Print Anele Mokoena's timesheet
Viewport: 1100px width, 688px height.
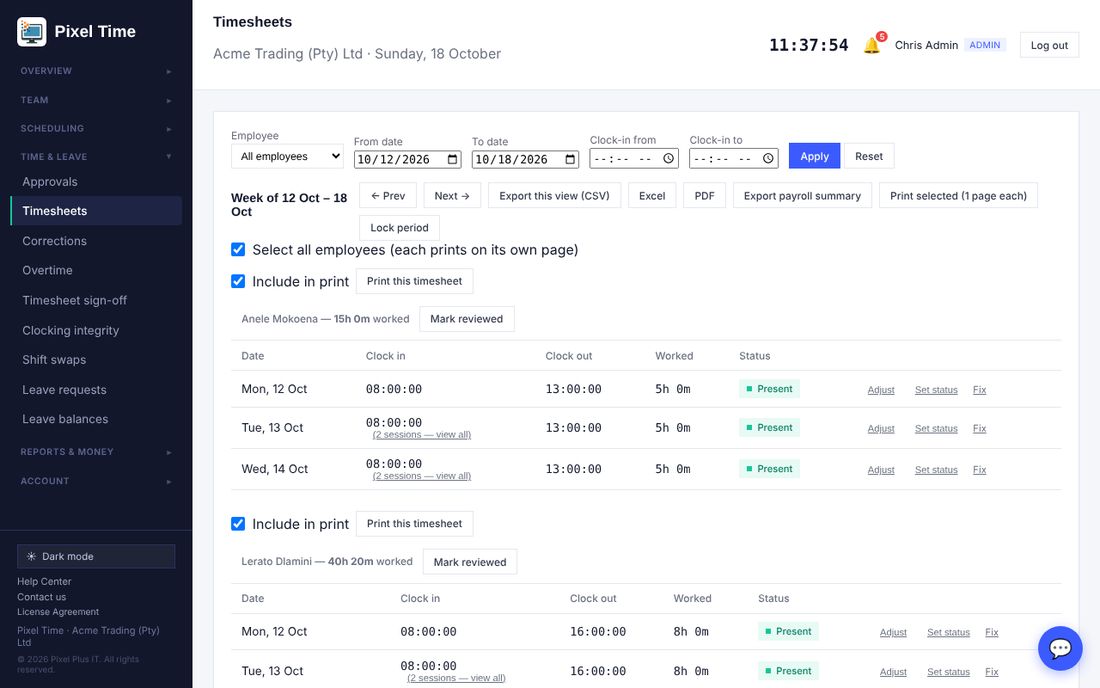(x=415, y=281)
